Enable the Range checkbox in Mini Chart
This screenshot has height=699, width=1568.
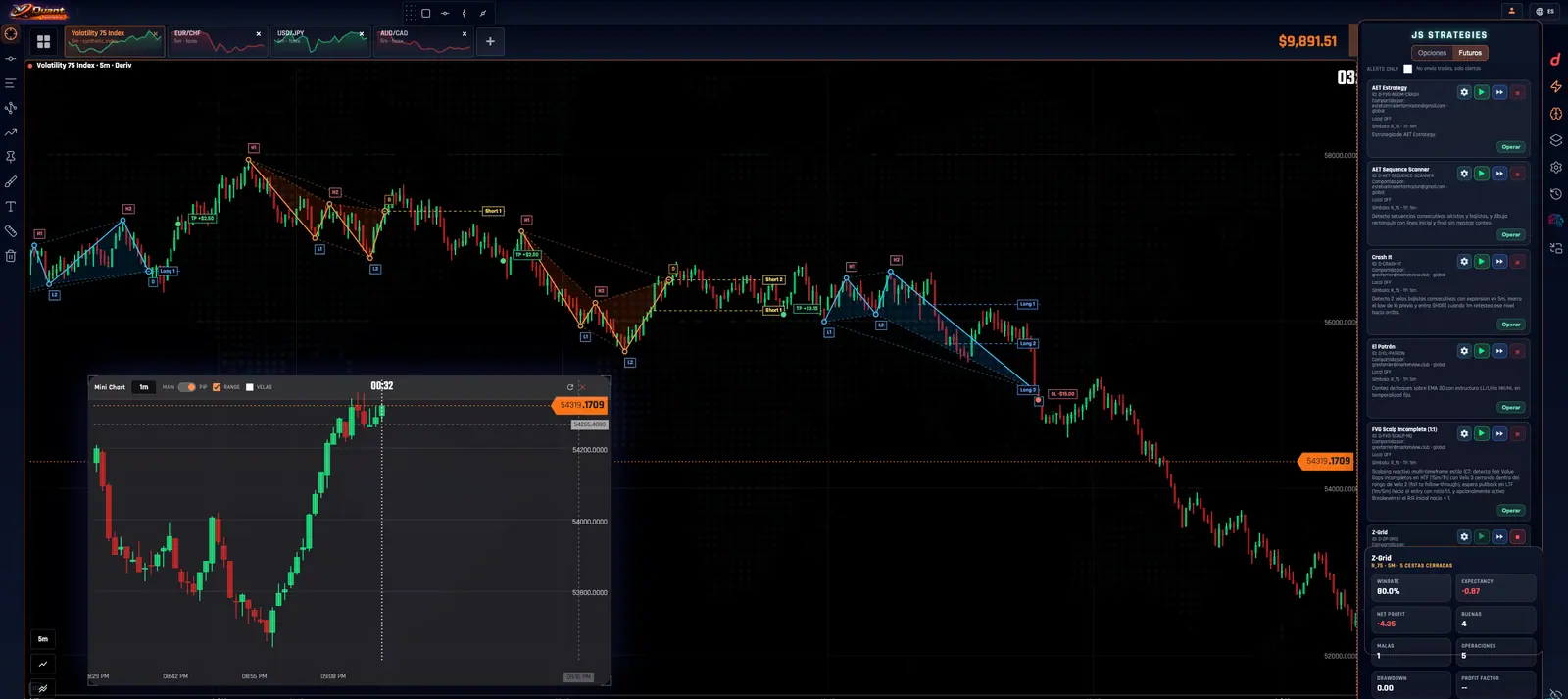217,387
